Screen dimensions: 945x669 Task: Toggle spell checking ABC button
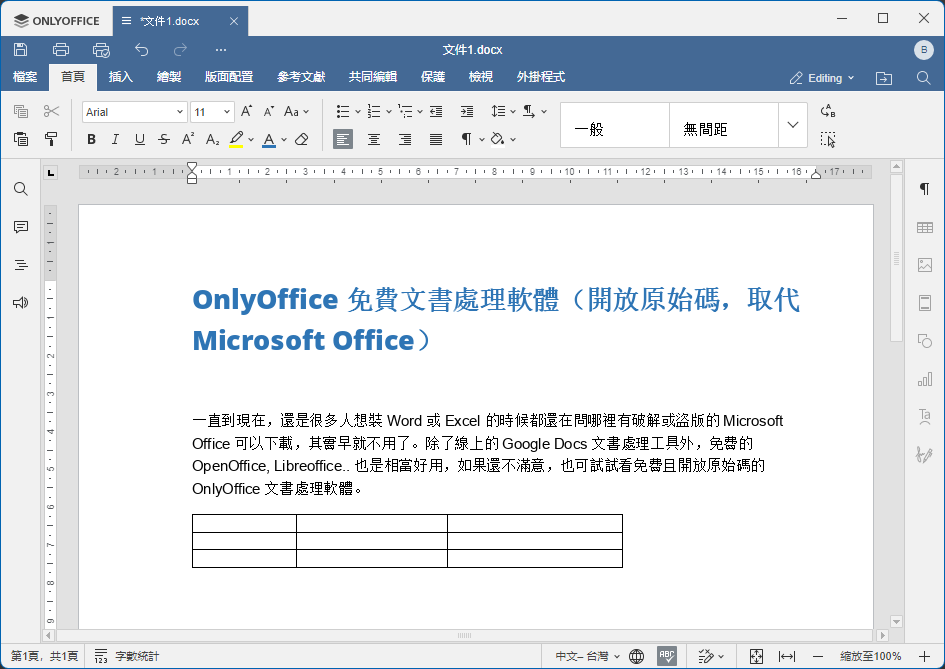pyautogui.click(x=667, y=656)
